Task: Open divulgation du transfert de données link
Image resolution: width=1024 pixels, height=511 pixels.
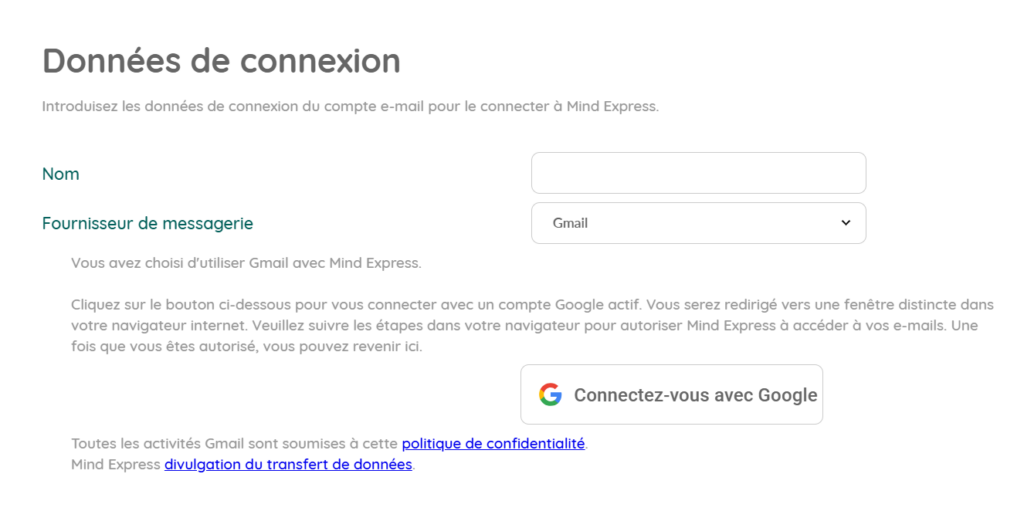Action: click(288, 465)
